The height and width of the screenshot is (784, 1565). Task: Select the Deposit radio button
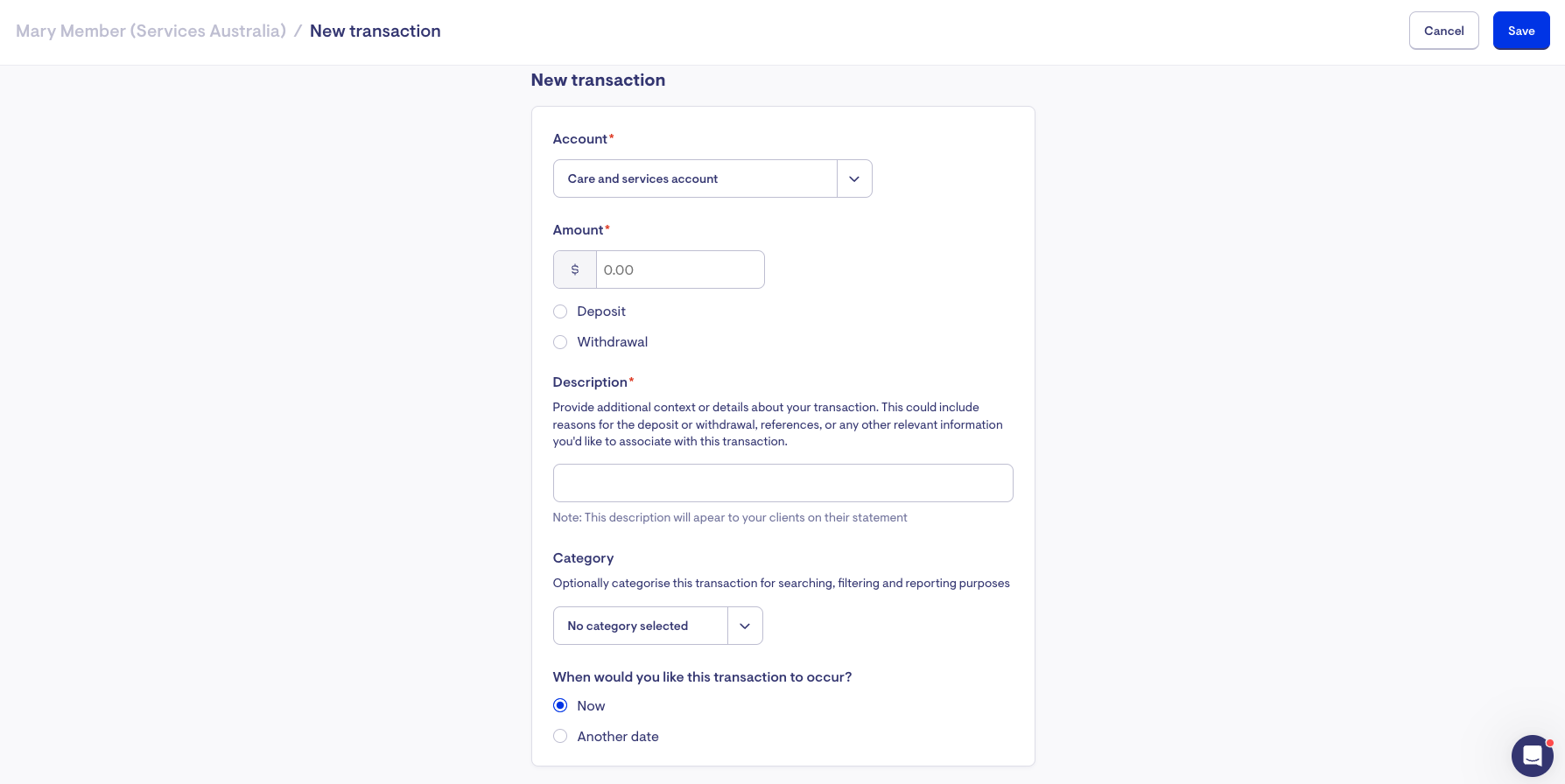point(560,311)
